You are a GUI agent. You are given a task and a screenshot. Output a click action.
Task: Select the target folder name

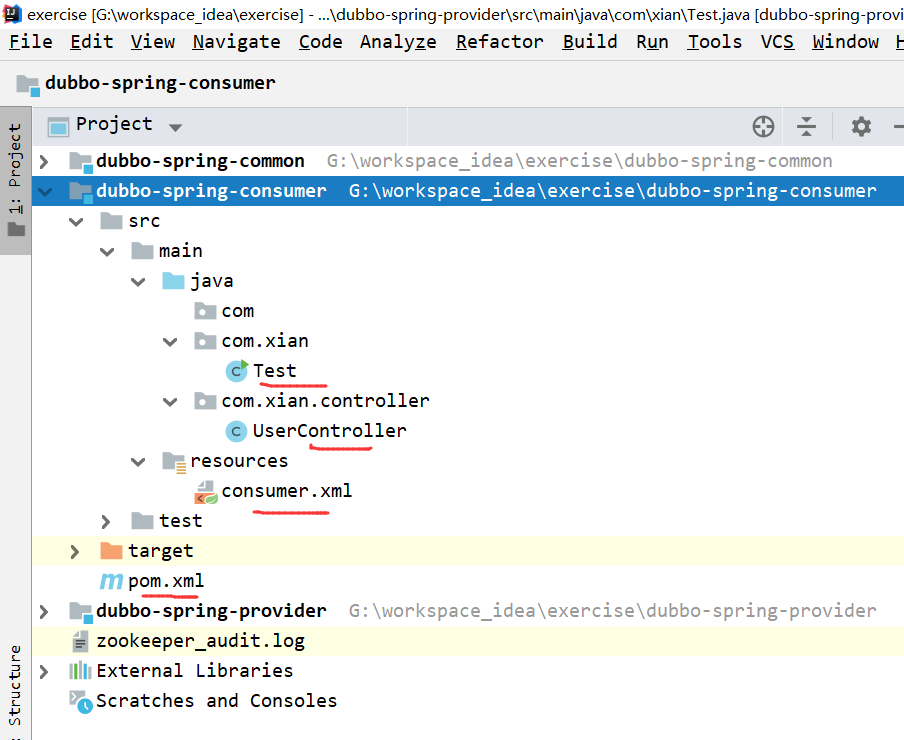click(x=160, y=551)
